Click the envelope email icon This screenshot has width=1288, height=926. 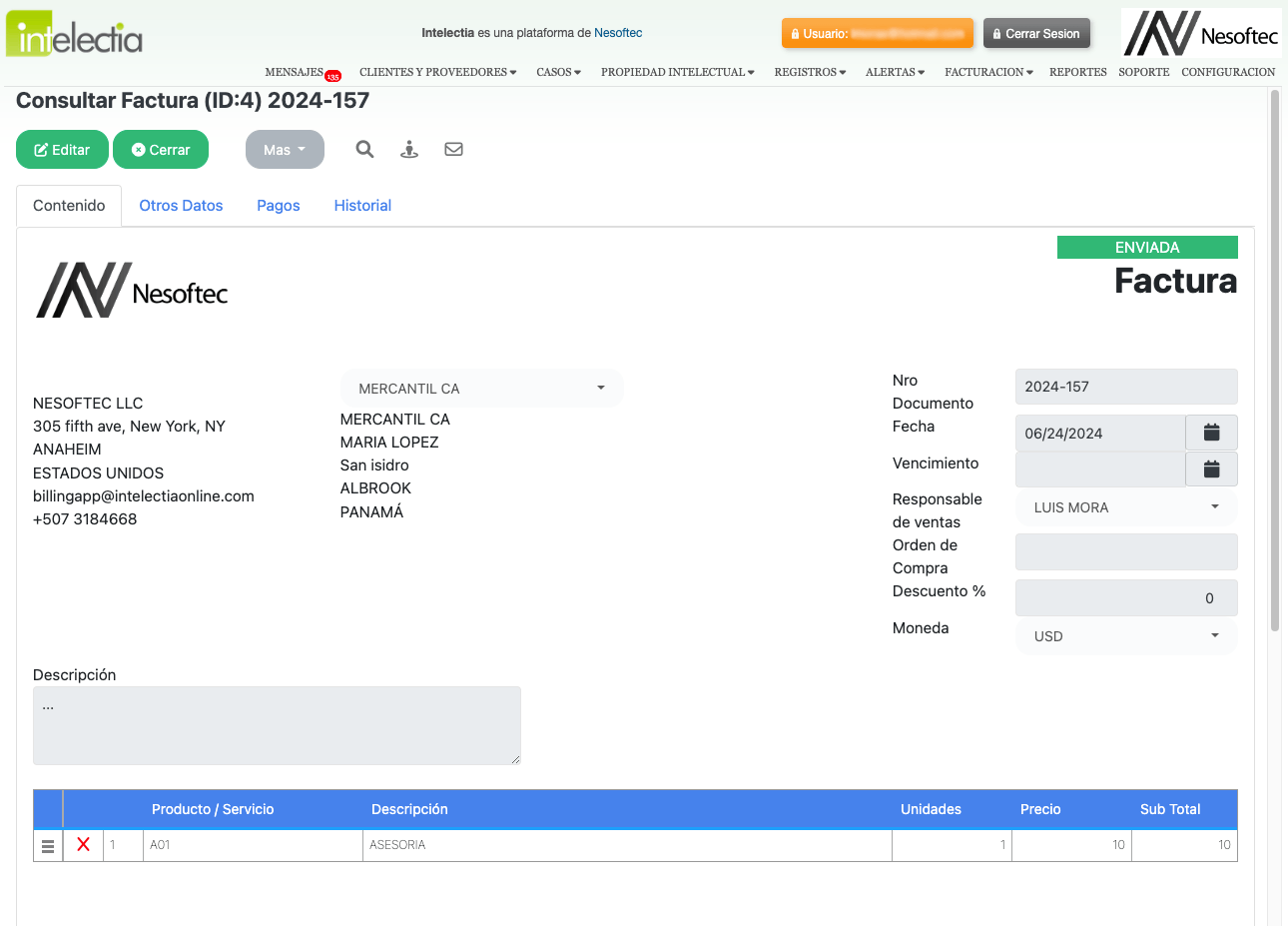click(x=453, y=149)
